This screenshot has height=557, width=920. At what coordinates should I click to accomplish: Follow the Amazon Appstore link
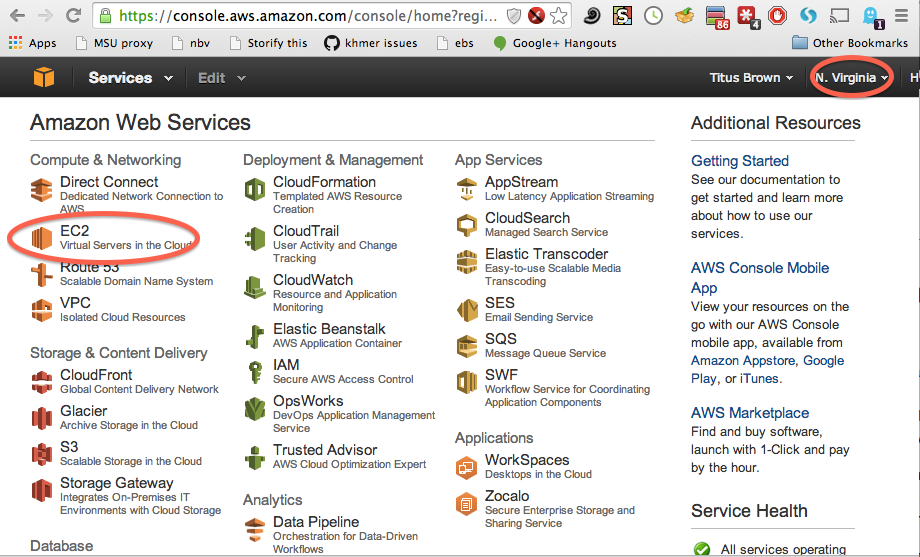(743, 360)
